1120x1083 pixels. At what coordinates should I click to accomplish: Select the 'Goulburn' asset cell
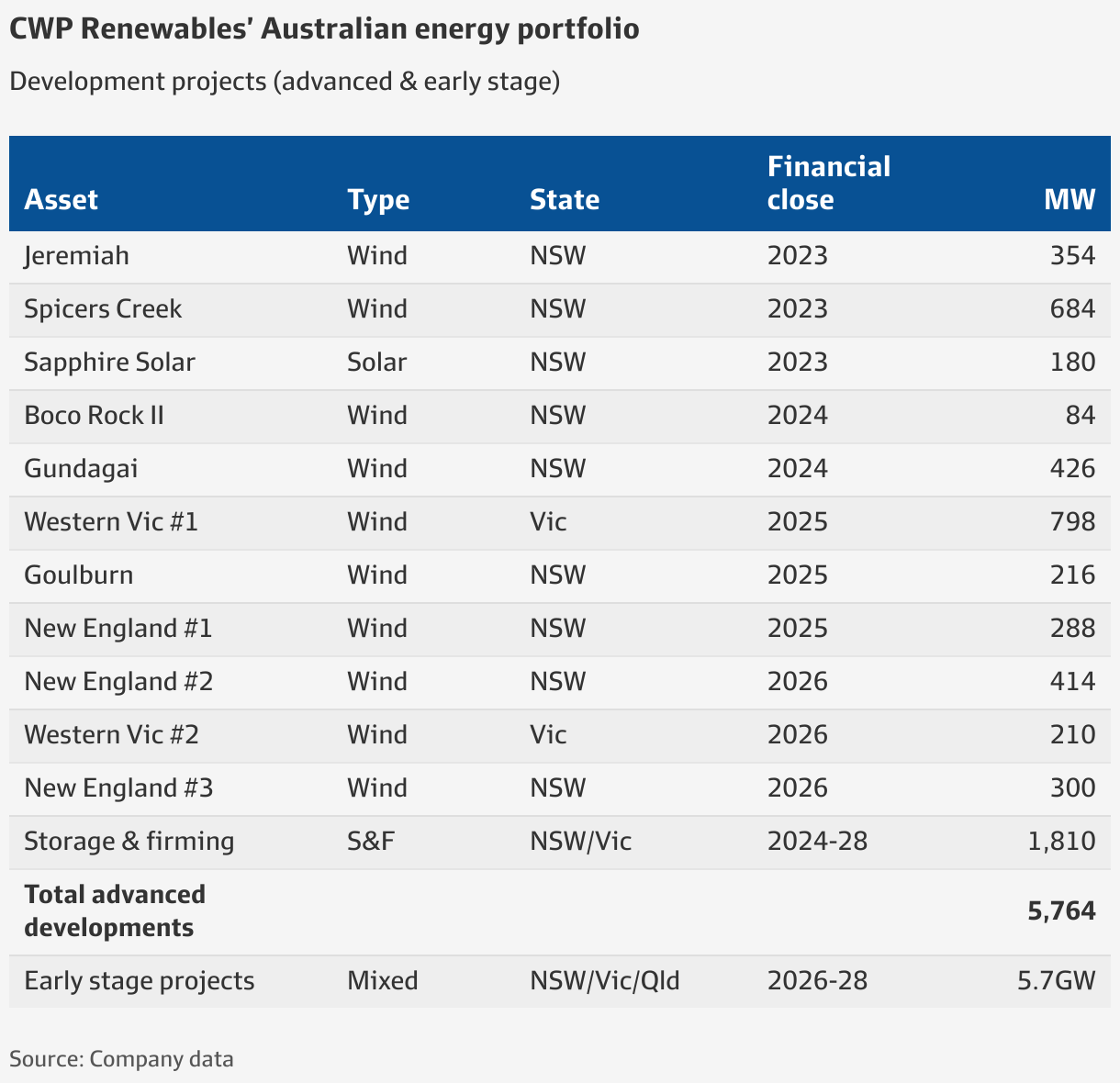(78, 575)
